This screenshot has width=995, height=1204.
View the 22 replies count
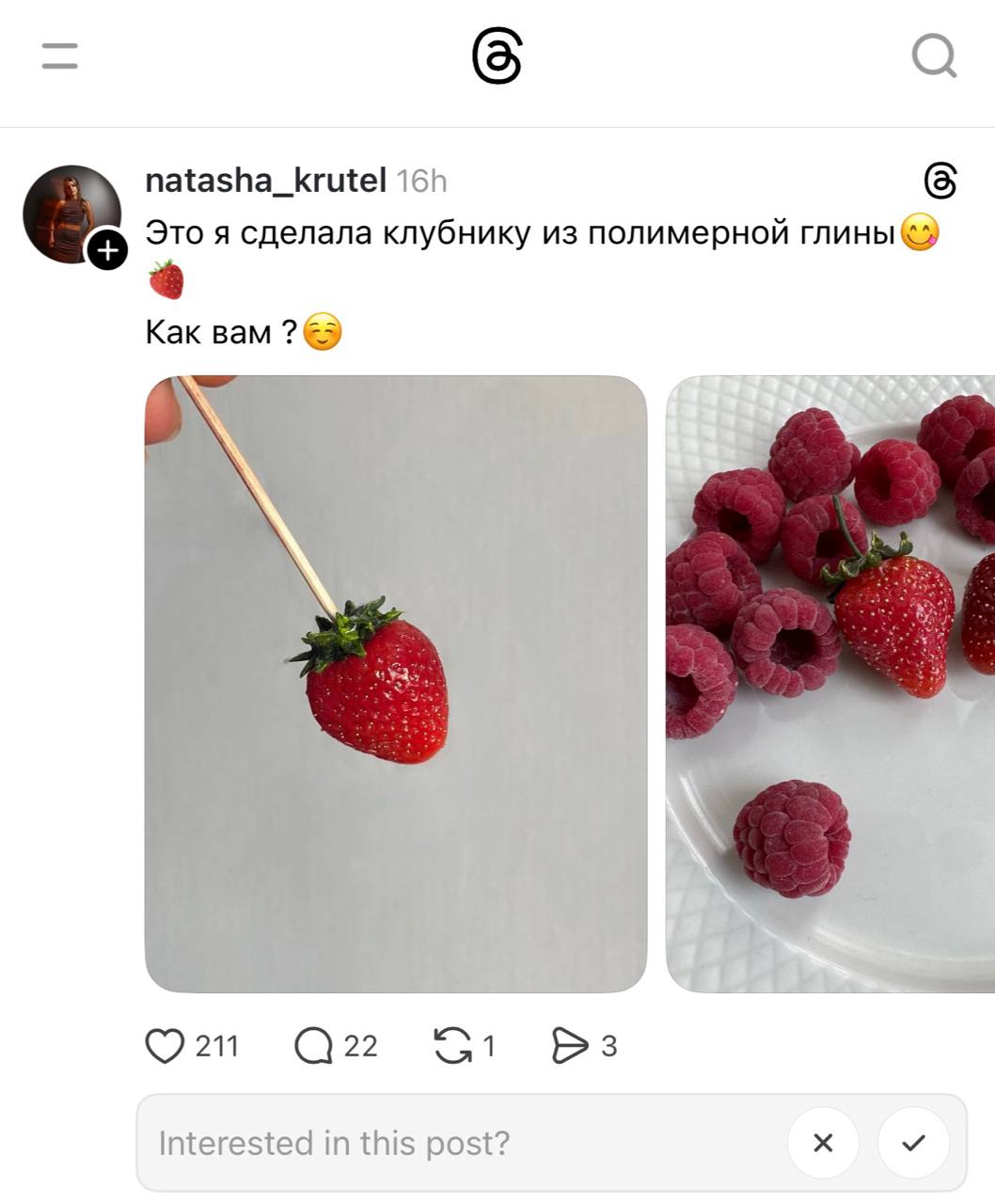pyautogui.click(x=360, y=1045)
